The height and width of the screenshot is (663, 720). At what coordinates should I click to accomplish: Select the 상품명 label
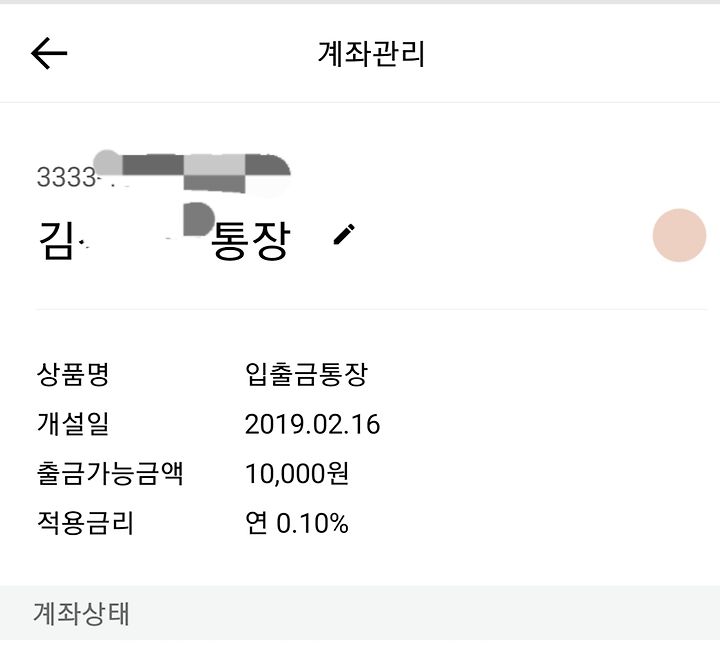73,374
